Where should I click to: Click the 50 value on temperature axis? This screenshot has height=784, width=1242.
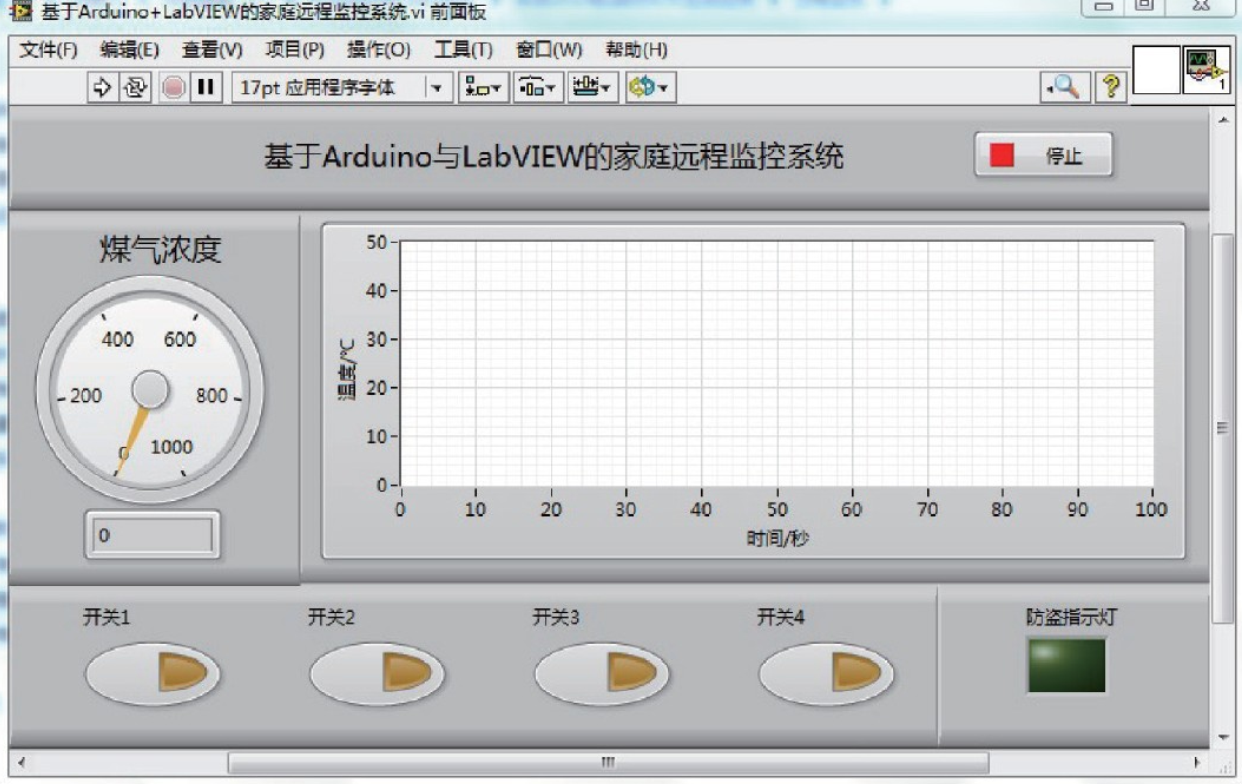tap(375, 242)
